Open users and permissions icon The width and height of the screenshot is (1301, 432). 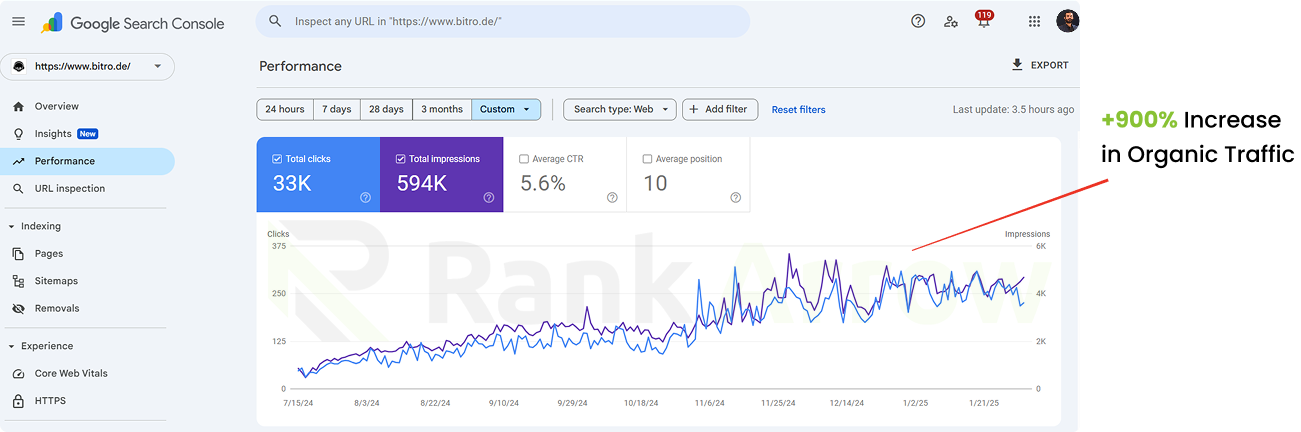click(951, 21)
